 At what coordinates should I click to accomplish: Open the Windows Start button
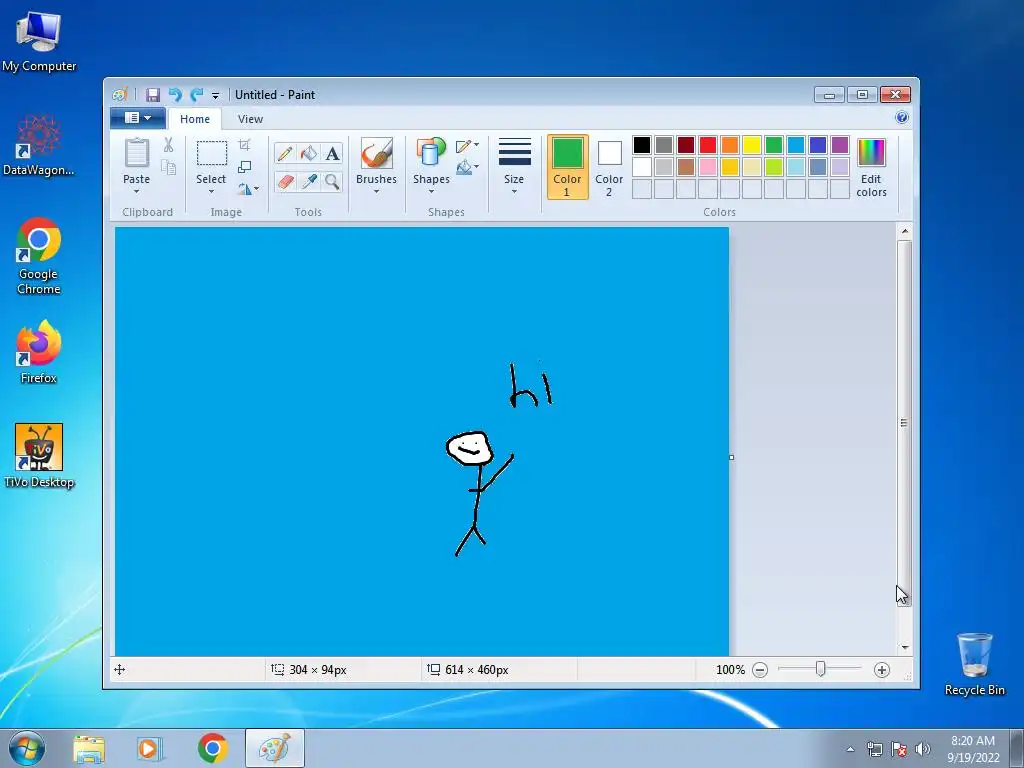point(27,748)
